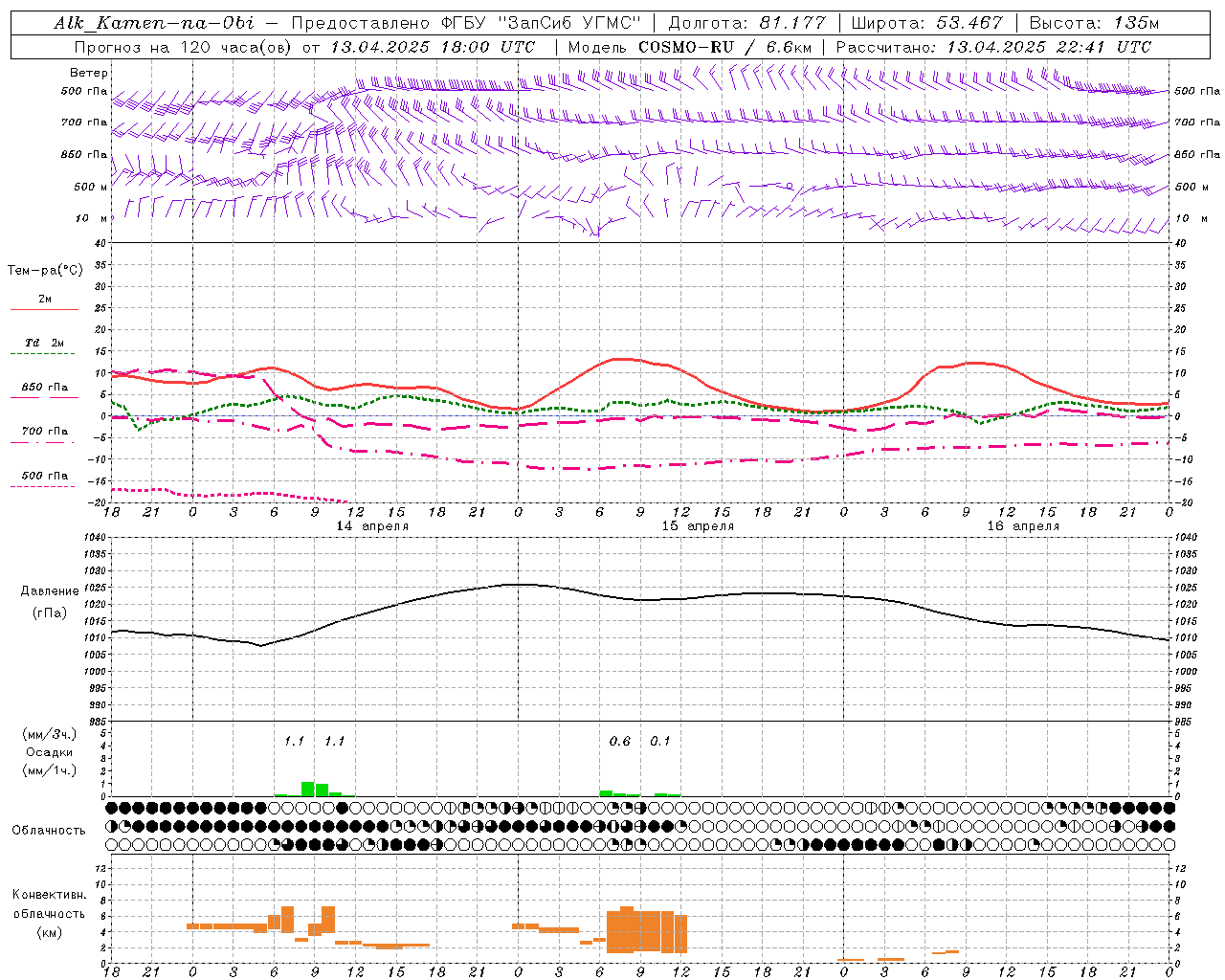Click the Долгота: 81.177 value

(x=746, y=23)
